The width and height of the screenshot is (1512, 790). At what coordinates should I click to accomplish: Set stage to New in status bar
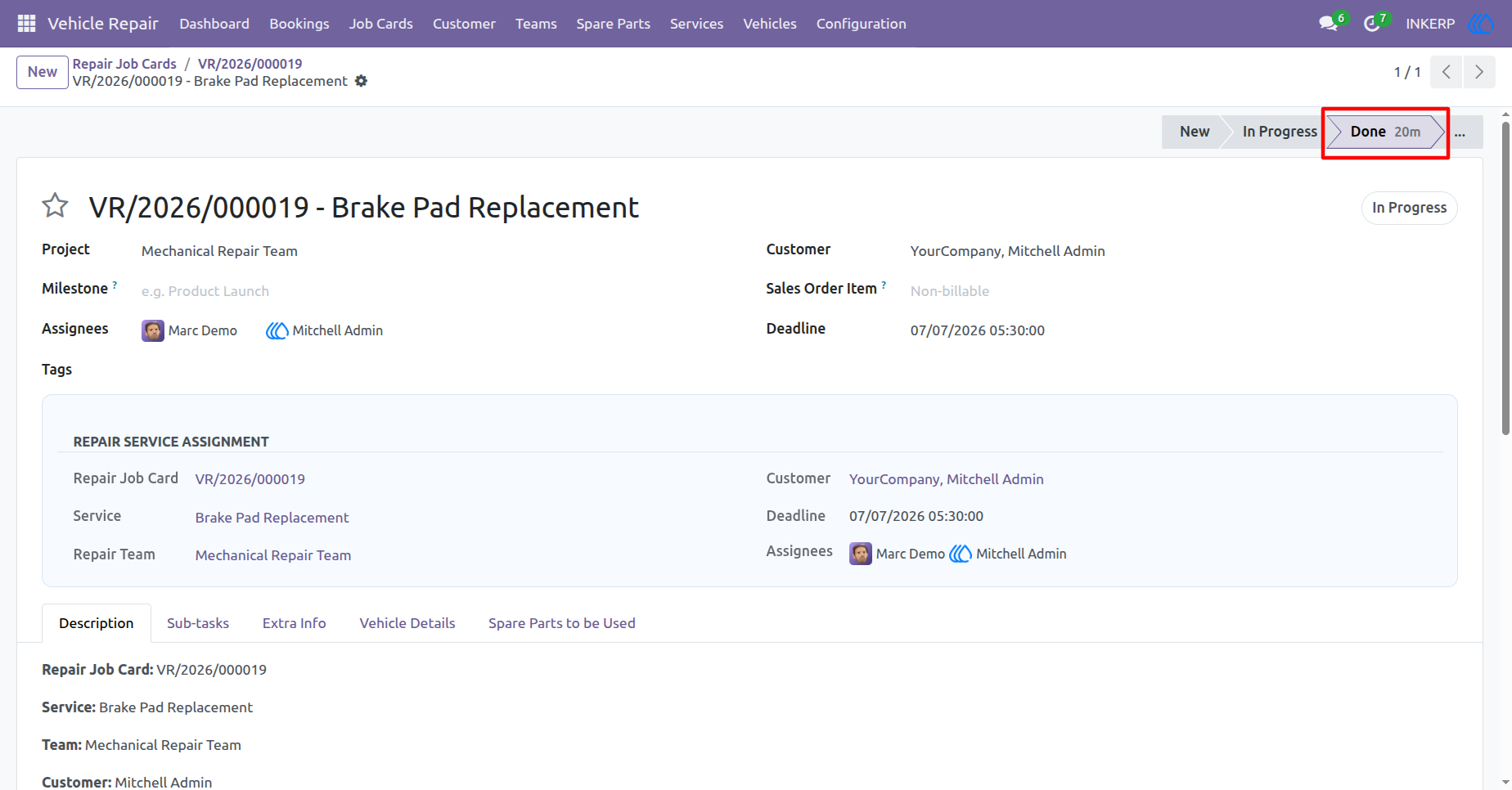pyautogui.click(x=1194, y=132)
